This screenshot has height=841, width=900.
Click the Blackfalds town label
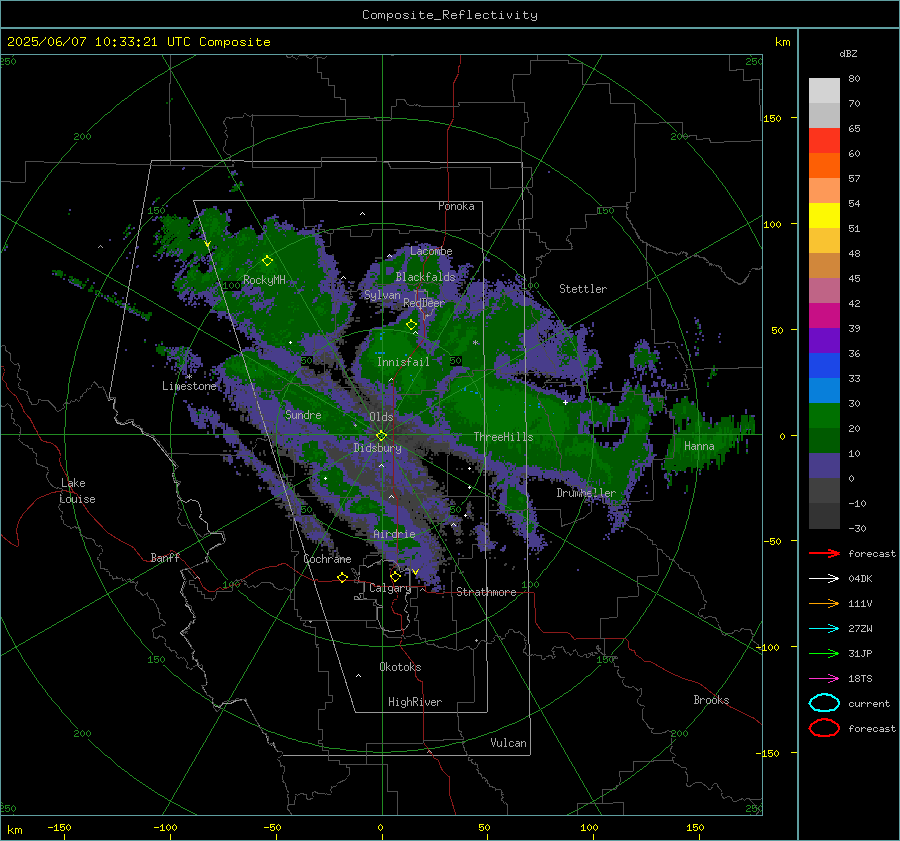click(x=425, y=277)
